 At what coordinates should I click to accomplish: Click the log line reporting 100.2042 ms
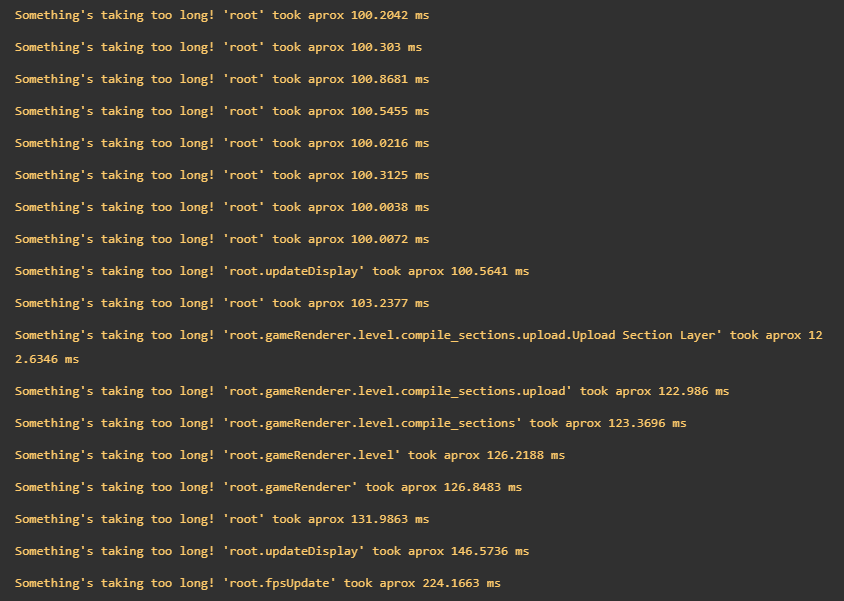(x=221, y=15)
